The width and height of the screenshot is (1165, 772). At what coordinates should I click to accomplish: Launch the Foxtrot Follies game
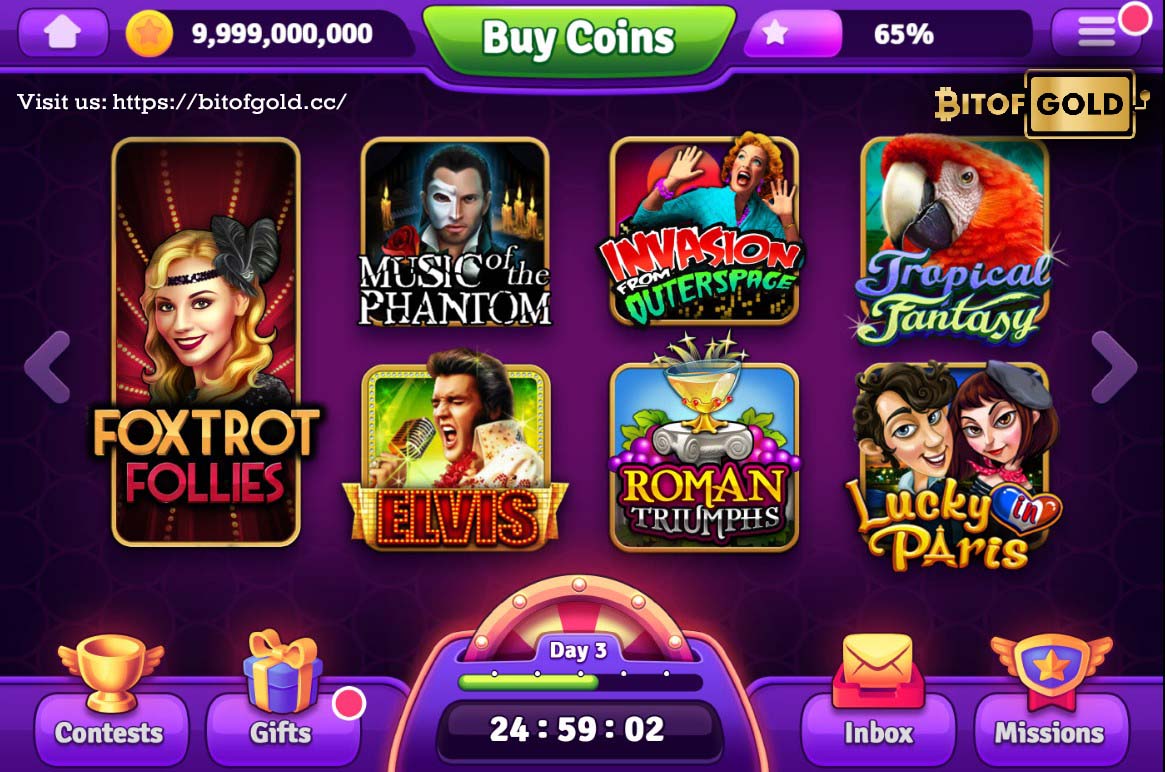click(207, 342)
